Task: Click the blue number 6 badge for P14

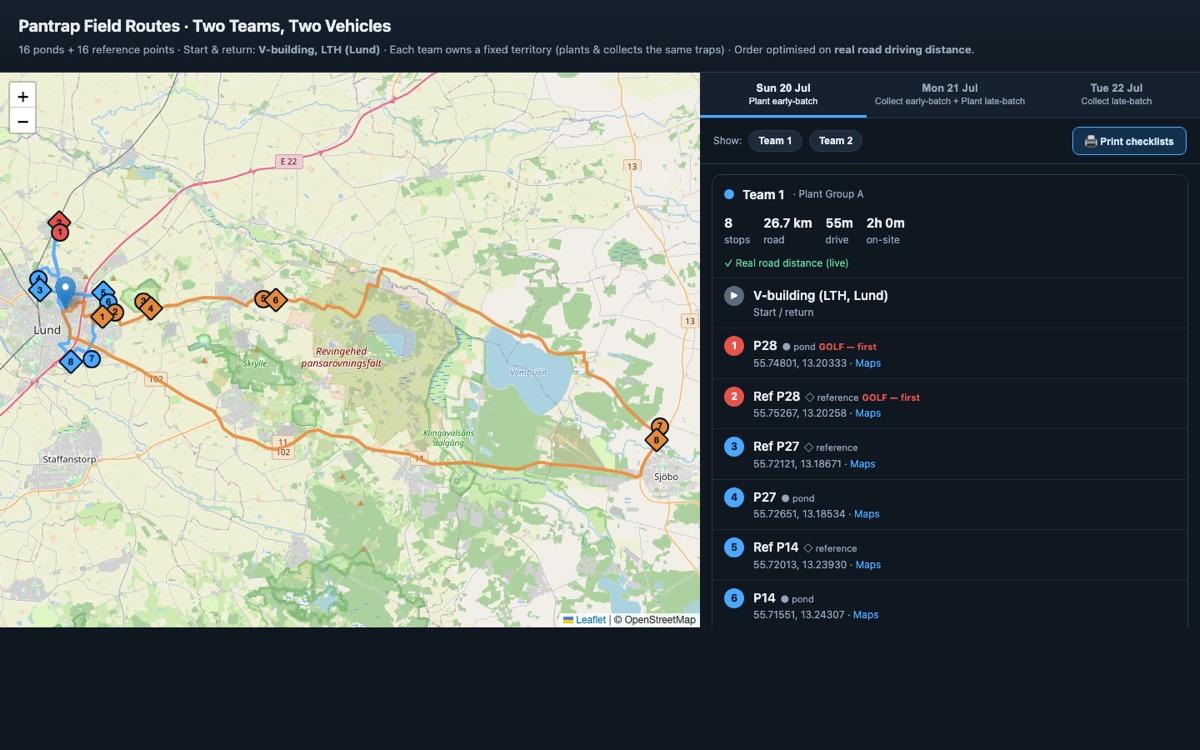Action: click(x=734, y=598)
